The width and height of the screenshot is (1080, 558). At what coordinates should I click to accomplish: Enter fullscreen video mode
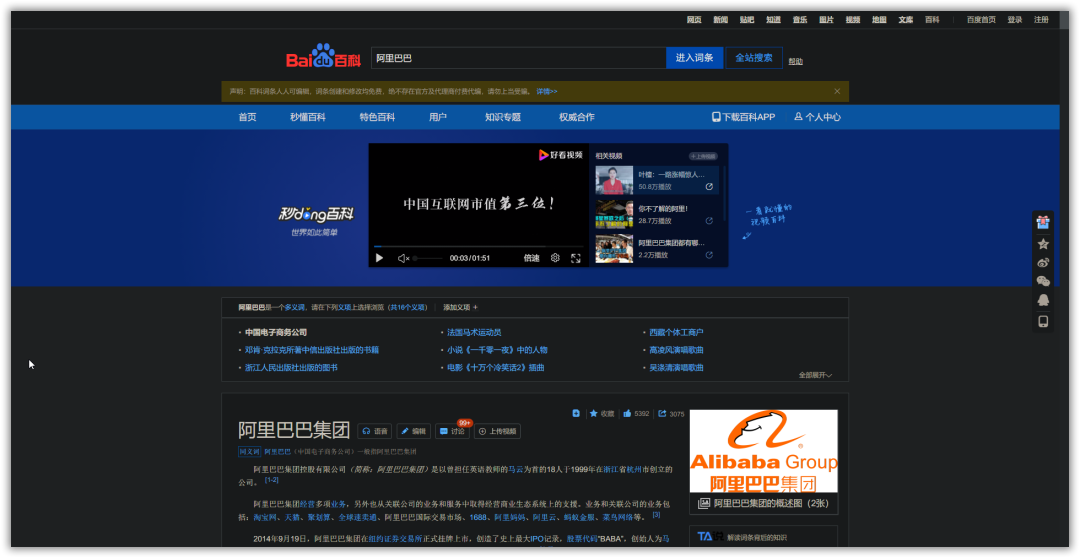pos(576,258)
